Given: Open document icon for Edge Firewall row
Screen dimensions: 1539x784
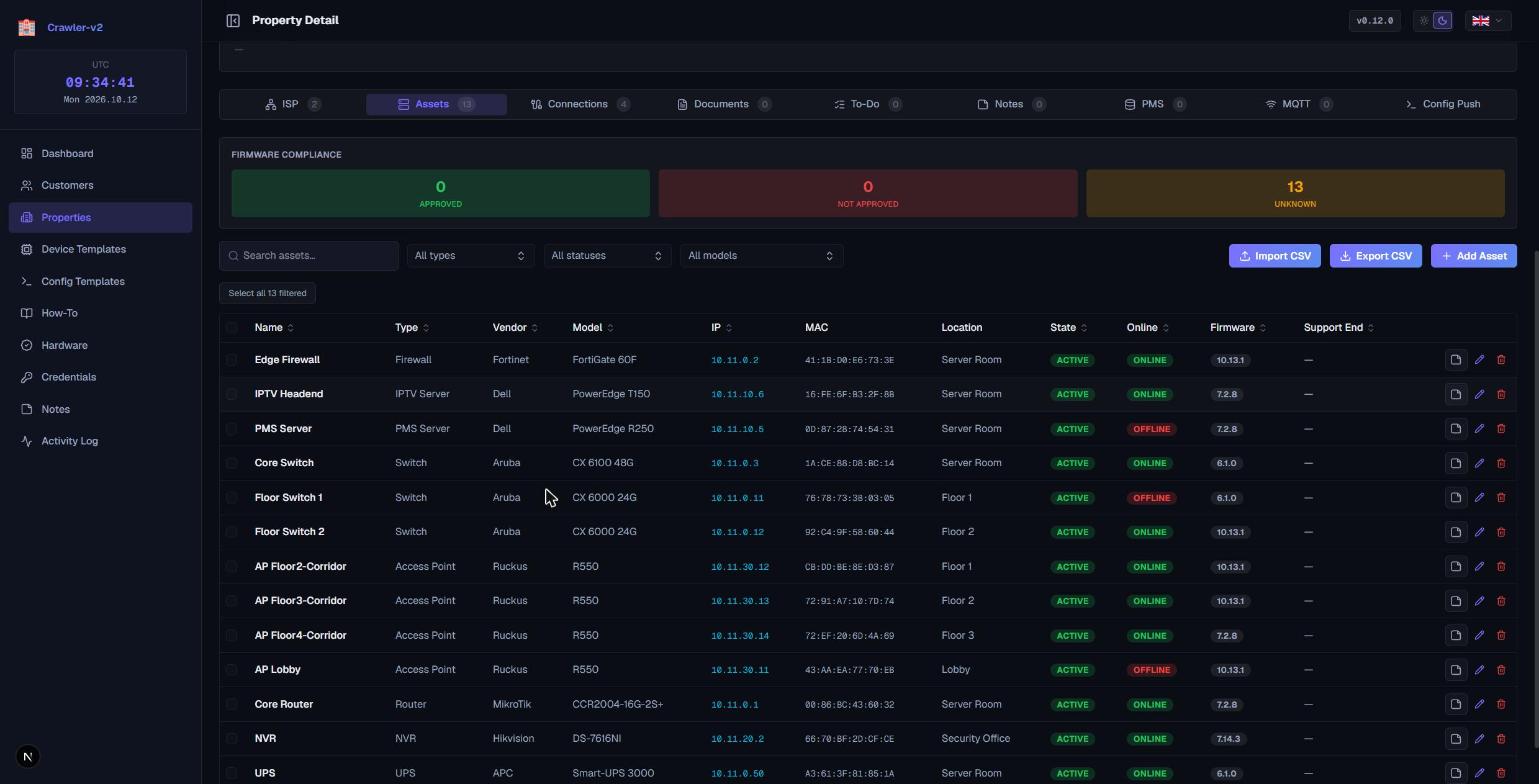Looking at the screenshot, I should point(1456,360).
